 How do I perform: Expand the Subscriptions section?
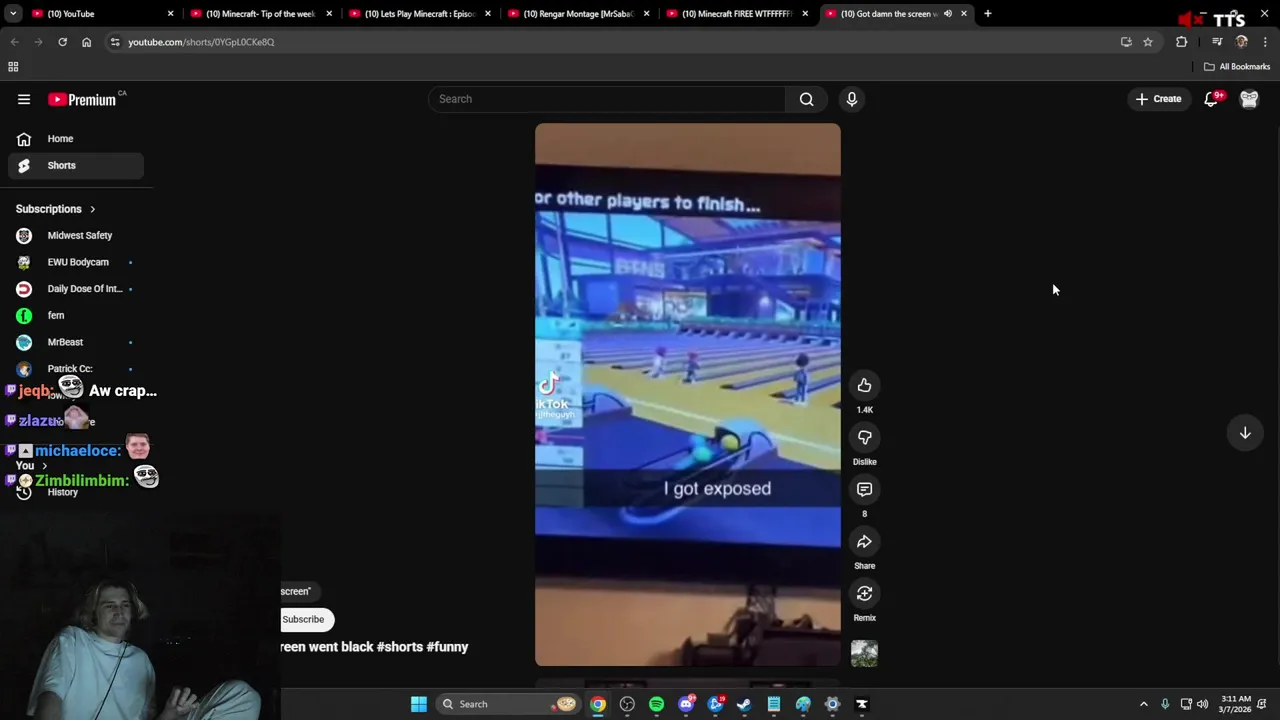[x=56, y=209]
